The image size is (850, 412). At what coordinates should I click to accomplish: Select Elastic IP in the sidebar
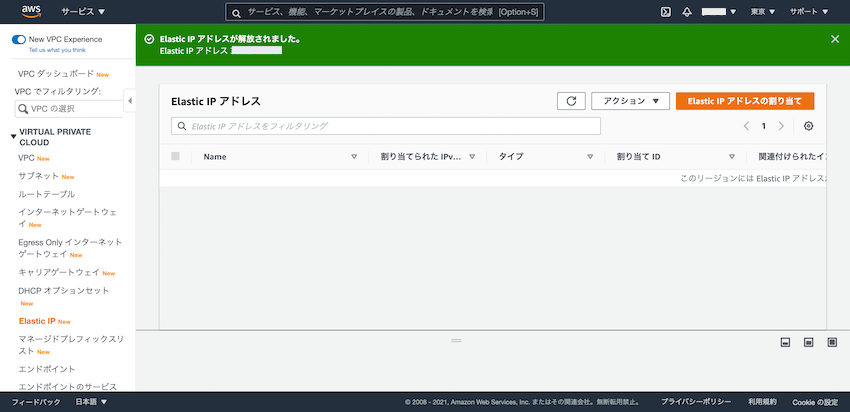(37, 321)
